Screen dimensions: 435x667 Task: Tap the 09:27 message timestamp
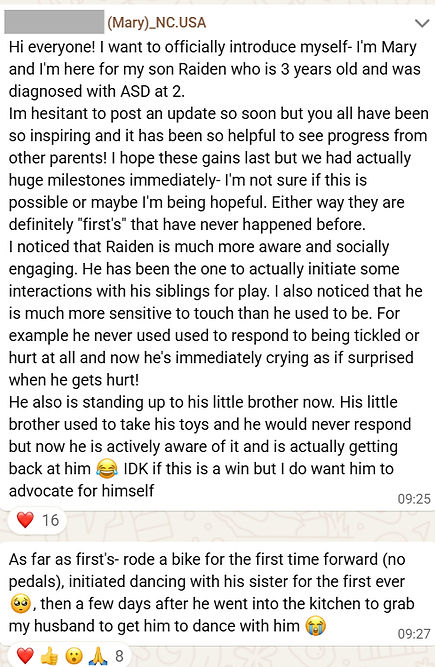[414, 634]
